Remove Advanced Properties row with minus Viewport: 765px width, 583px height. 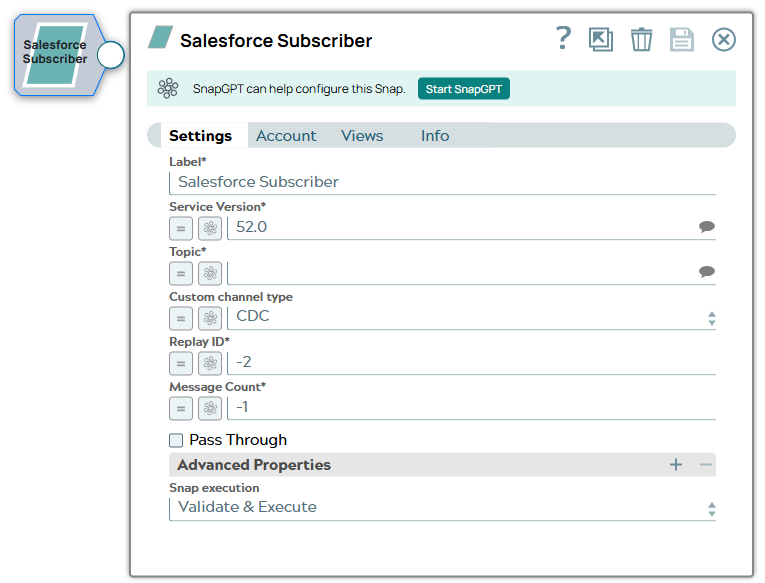pyautogui.click(x=705, y=464)
